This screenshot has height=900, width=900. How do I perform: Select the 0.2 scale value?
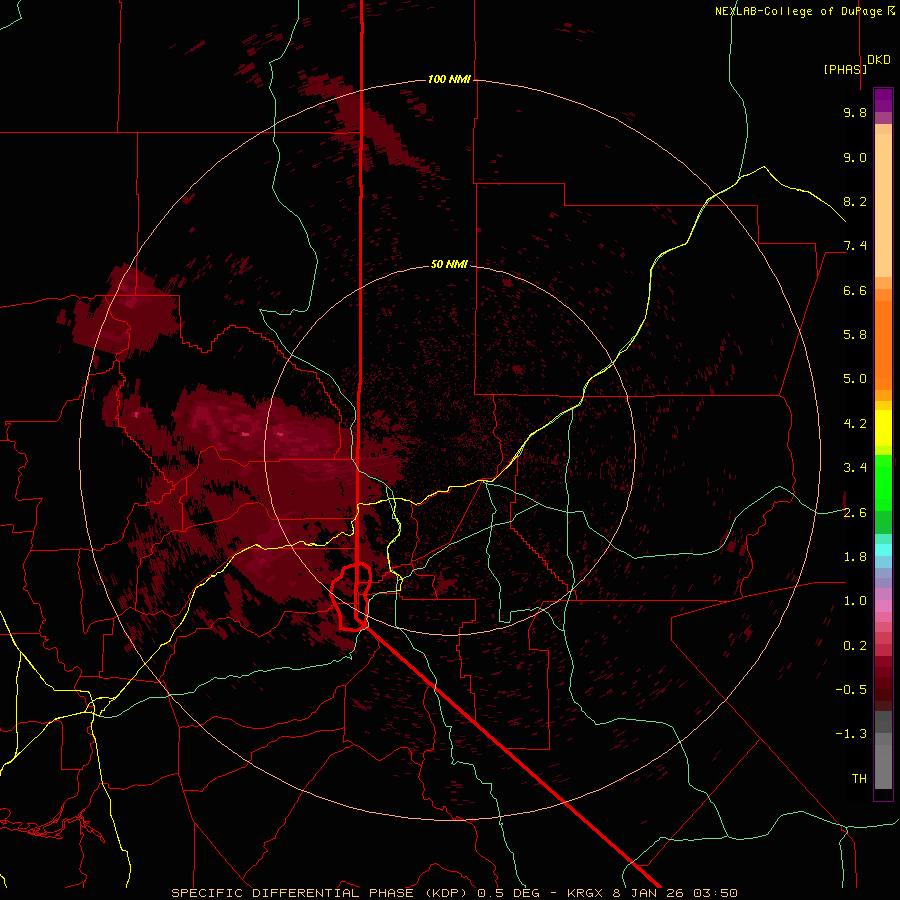[x=855, y=646]
